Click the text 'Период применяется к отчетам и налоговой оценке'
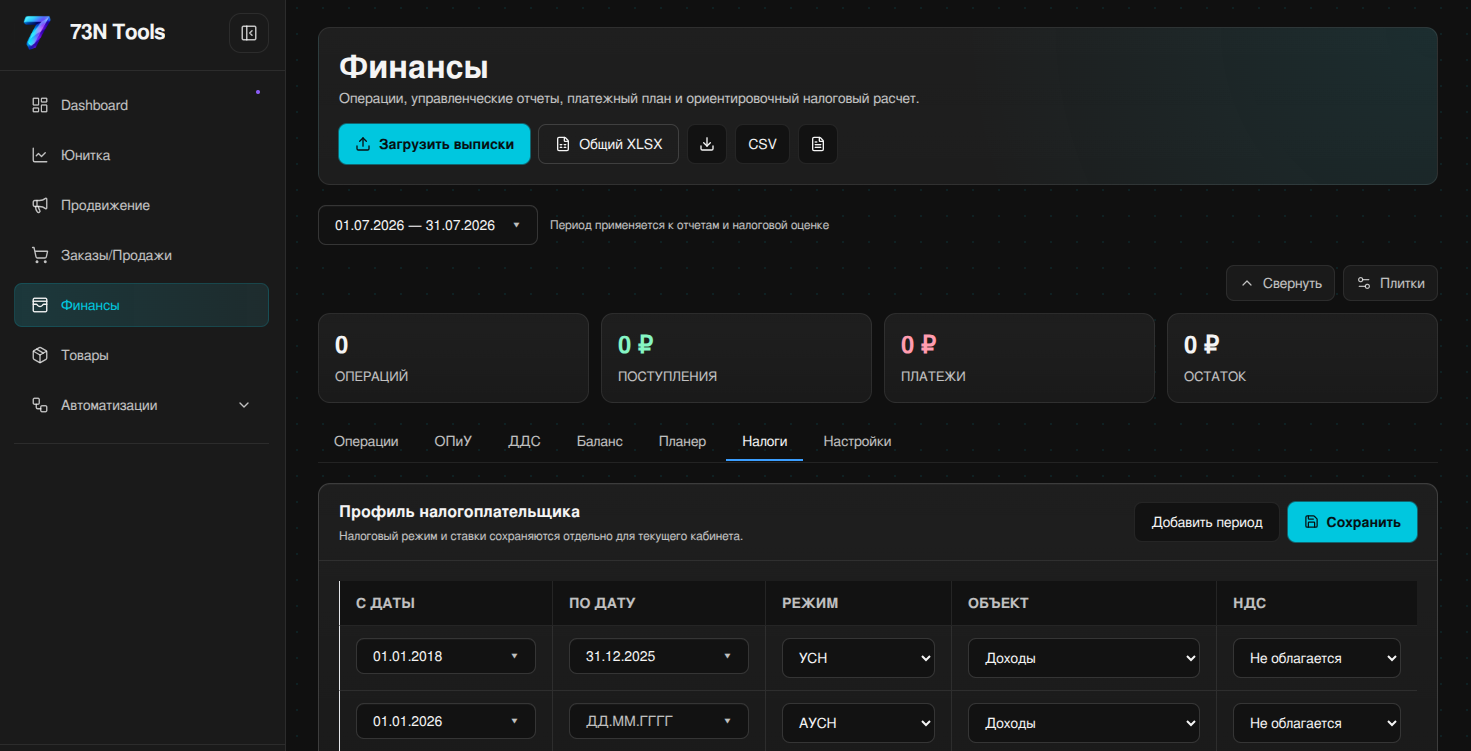Viewport: 1471px width, 751px height. (689, 225)
